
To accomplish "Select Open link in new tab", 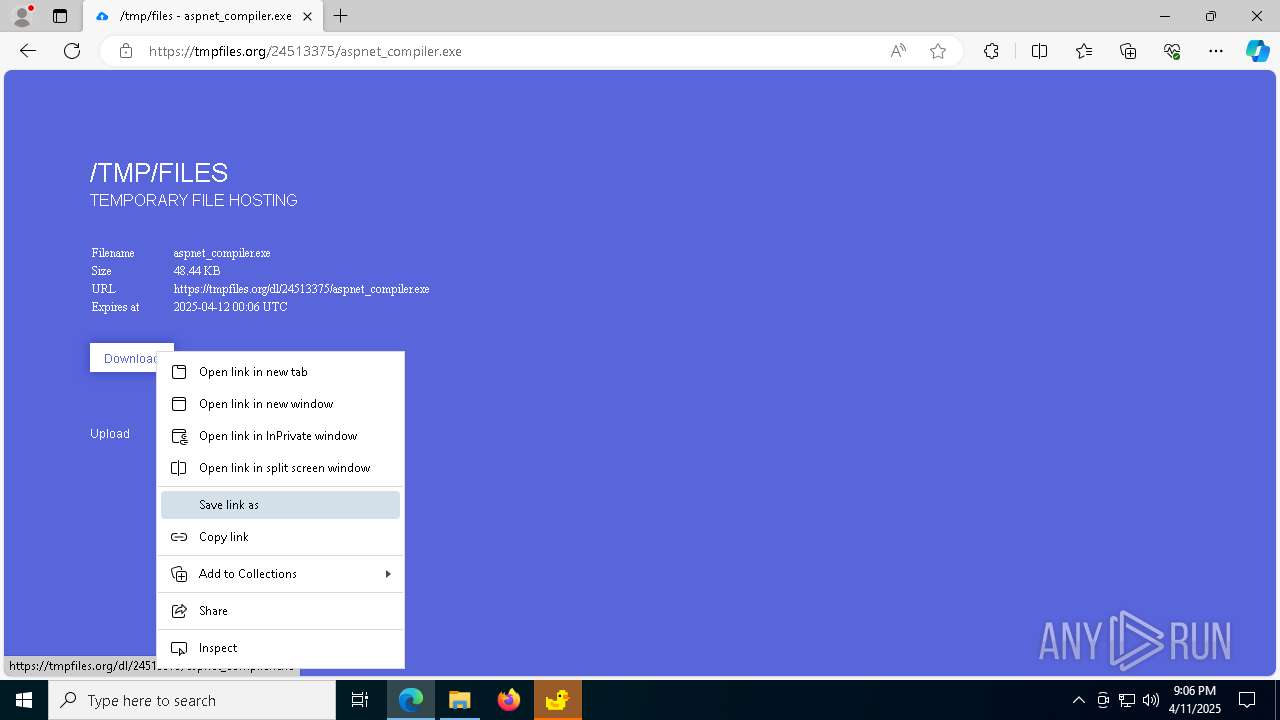I will pyautogui.click(x=280, y=372).
